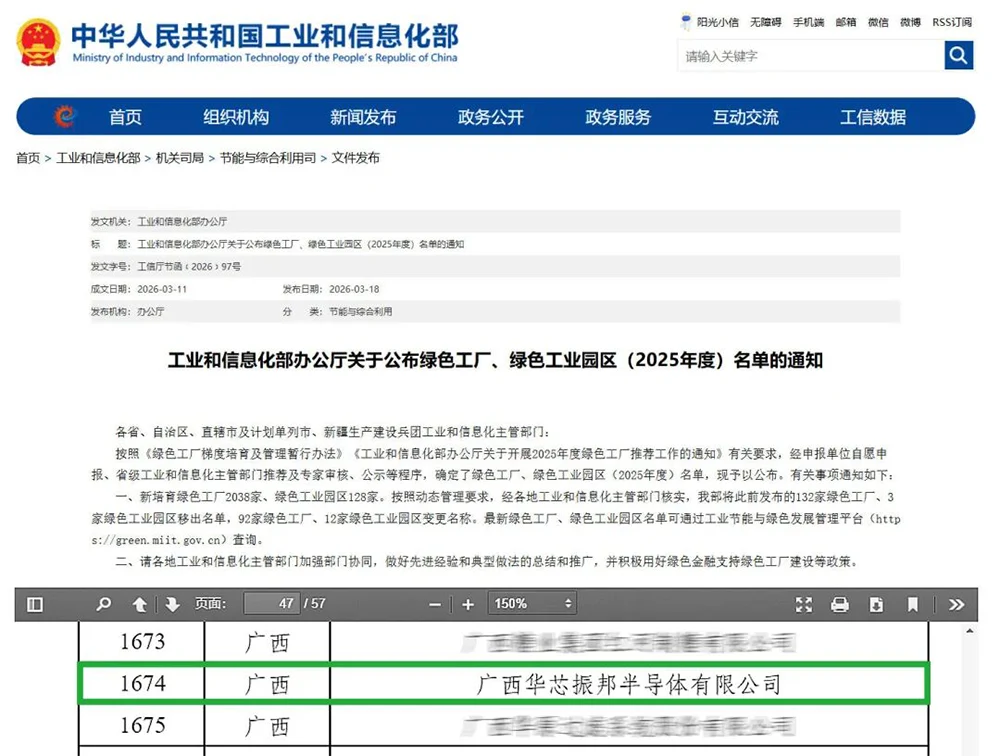This screenshot has width=1000, height=756.
Task: Go to the previous page with the up arrow
Action: (140, 604)
